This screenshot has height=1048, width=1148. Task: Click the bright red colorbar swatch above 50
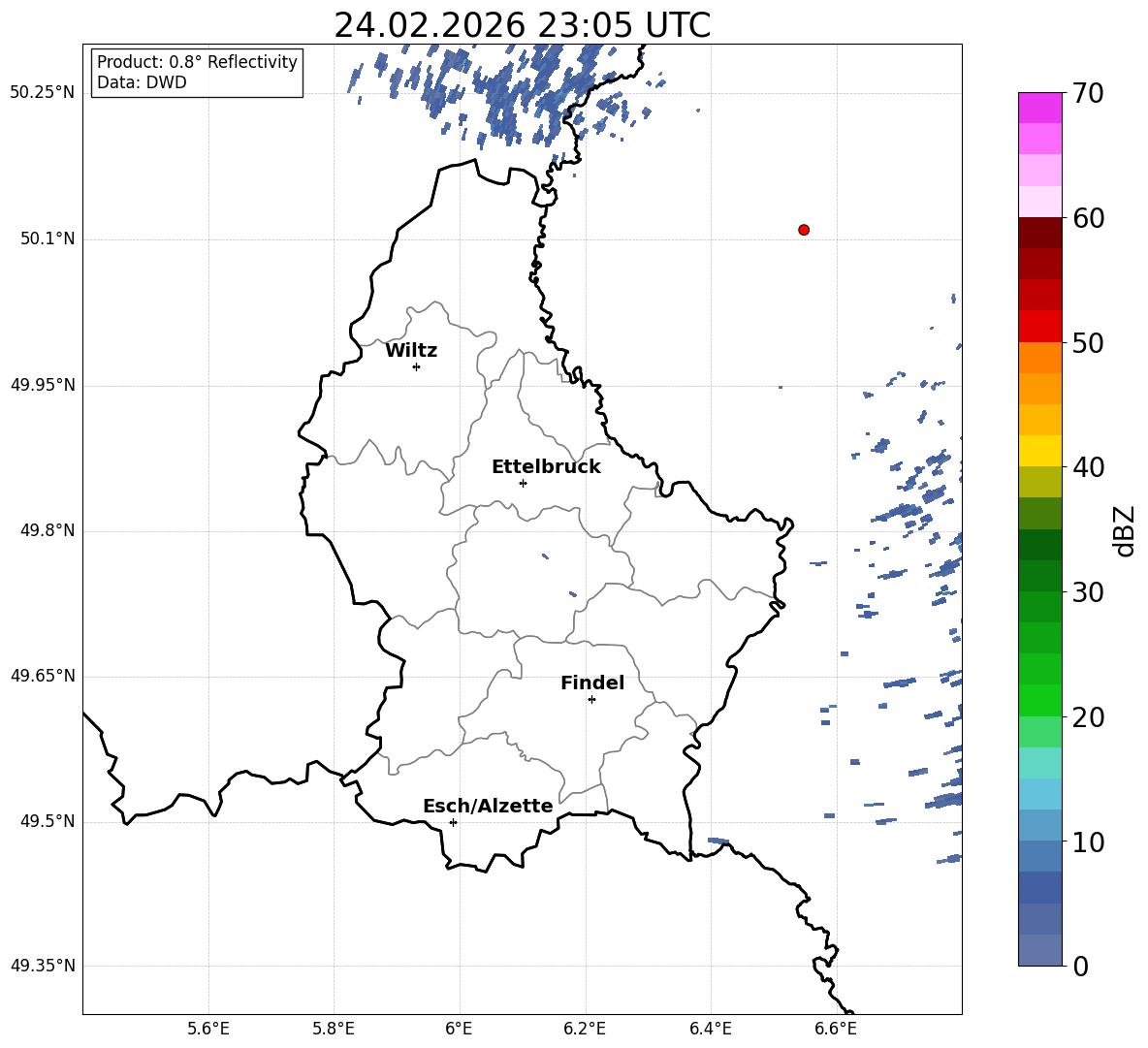1039,327
